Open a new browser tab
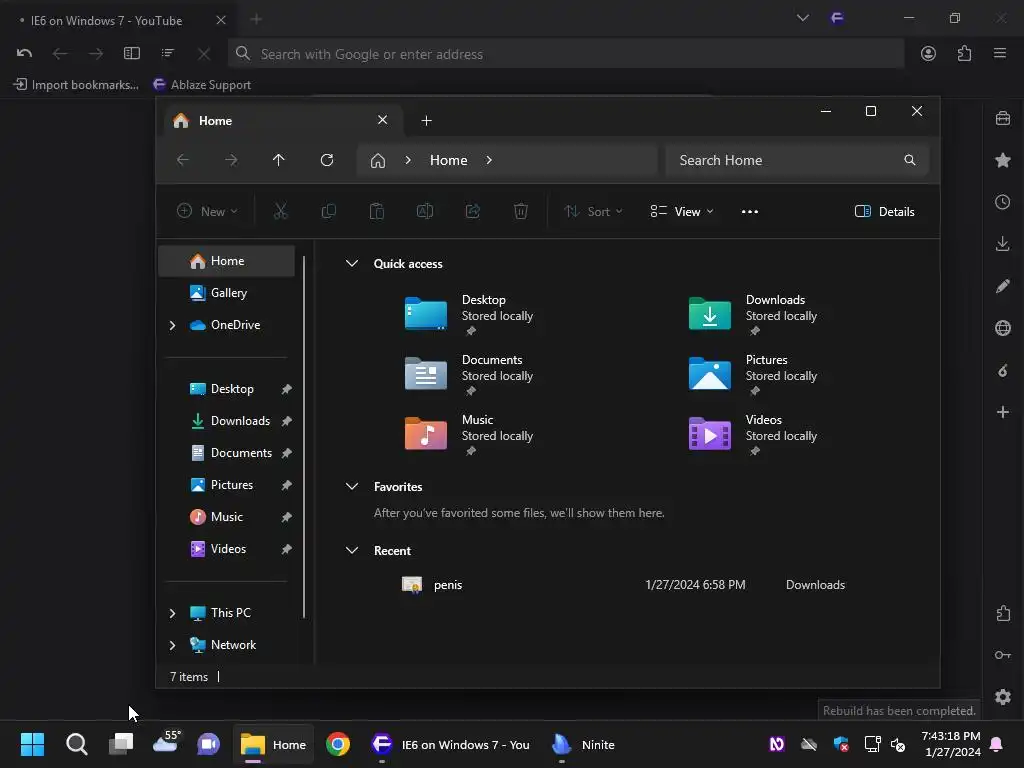 click(256, 20)
